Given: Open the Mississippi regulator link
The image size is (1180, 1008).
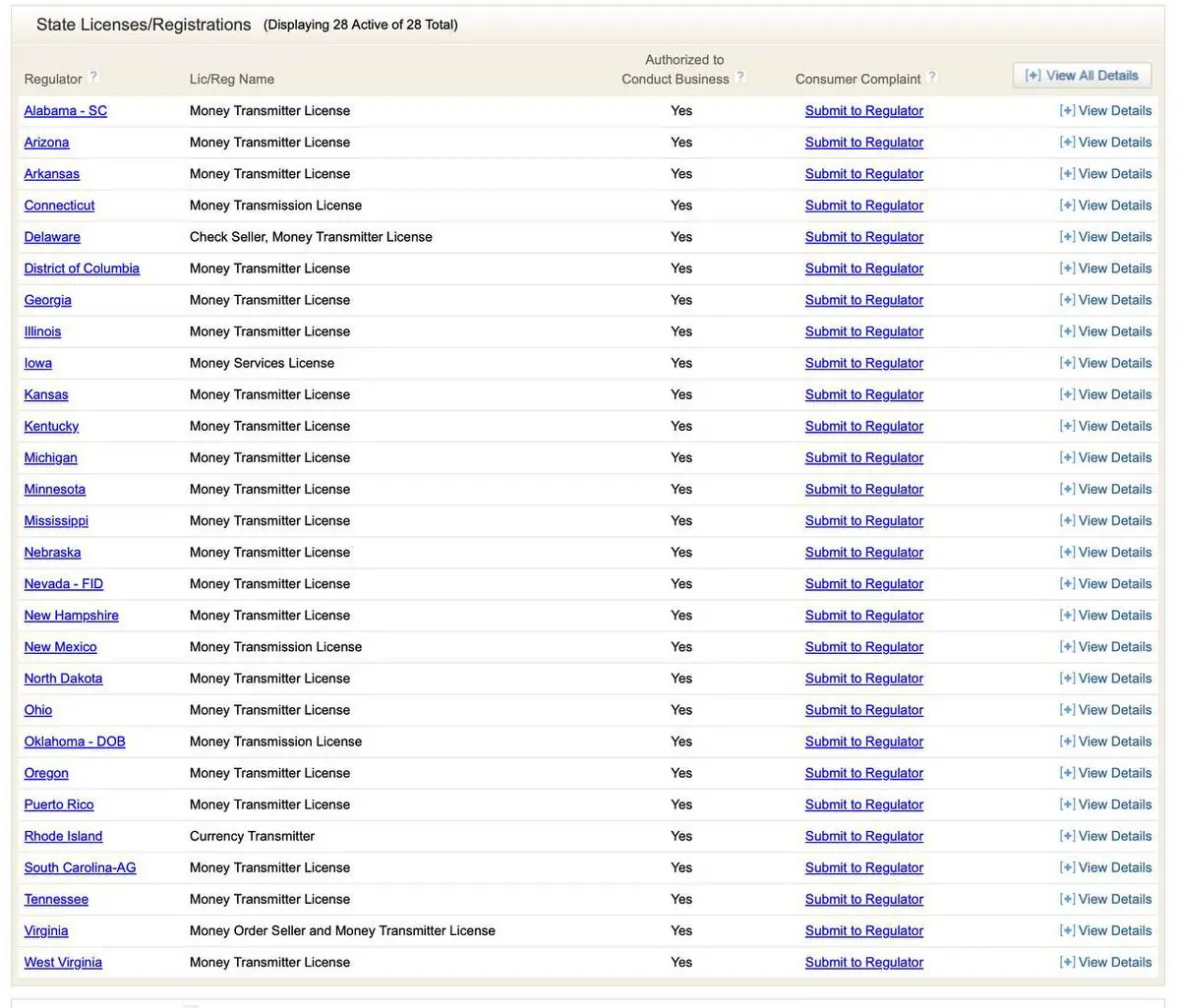Looking at the screenshot, I should click(x=56, y=521).
